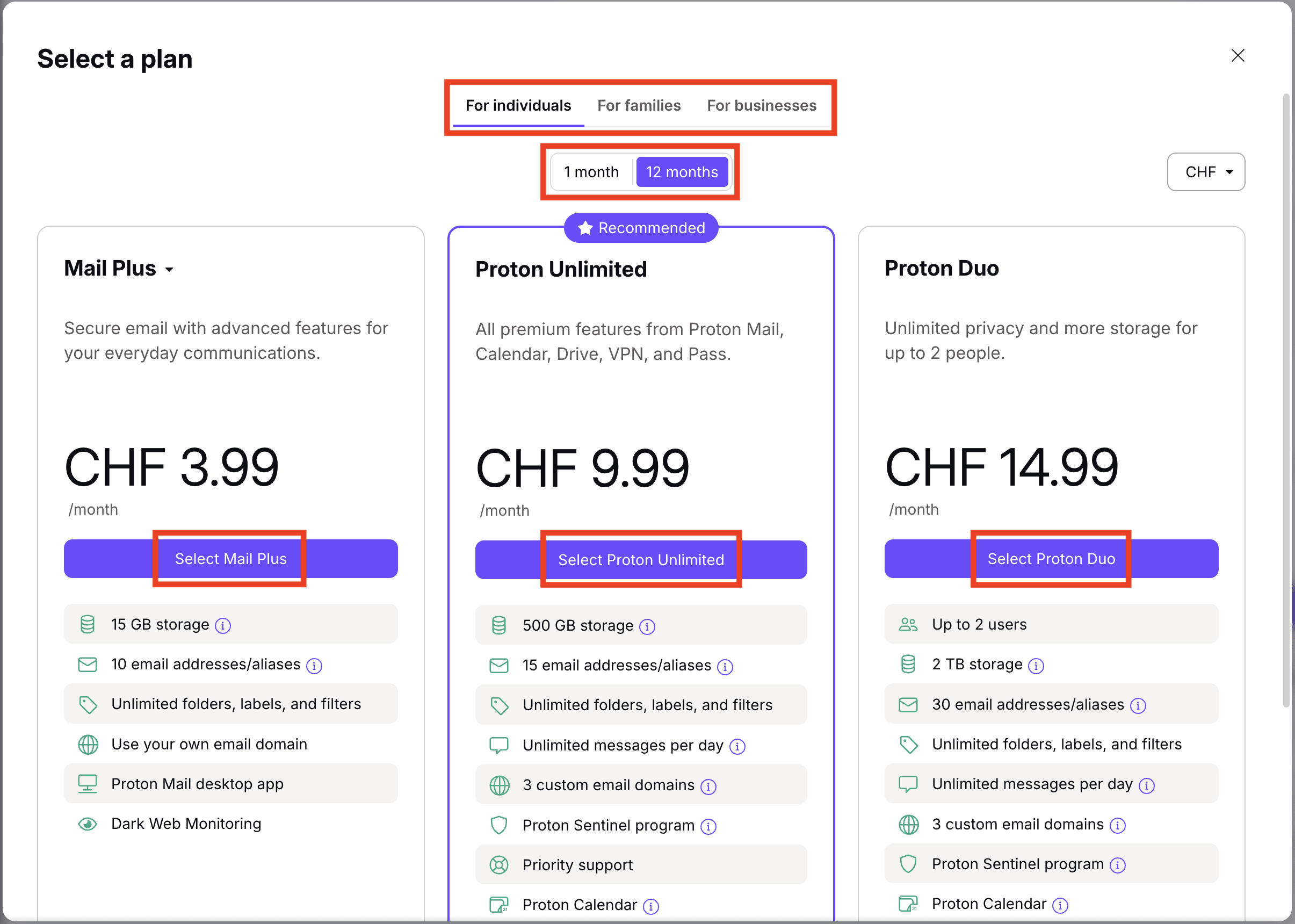This screenshot has width=1295, height=924.
Task: Close the Select a plan dialog
Action: point(1238,55)
